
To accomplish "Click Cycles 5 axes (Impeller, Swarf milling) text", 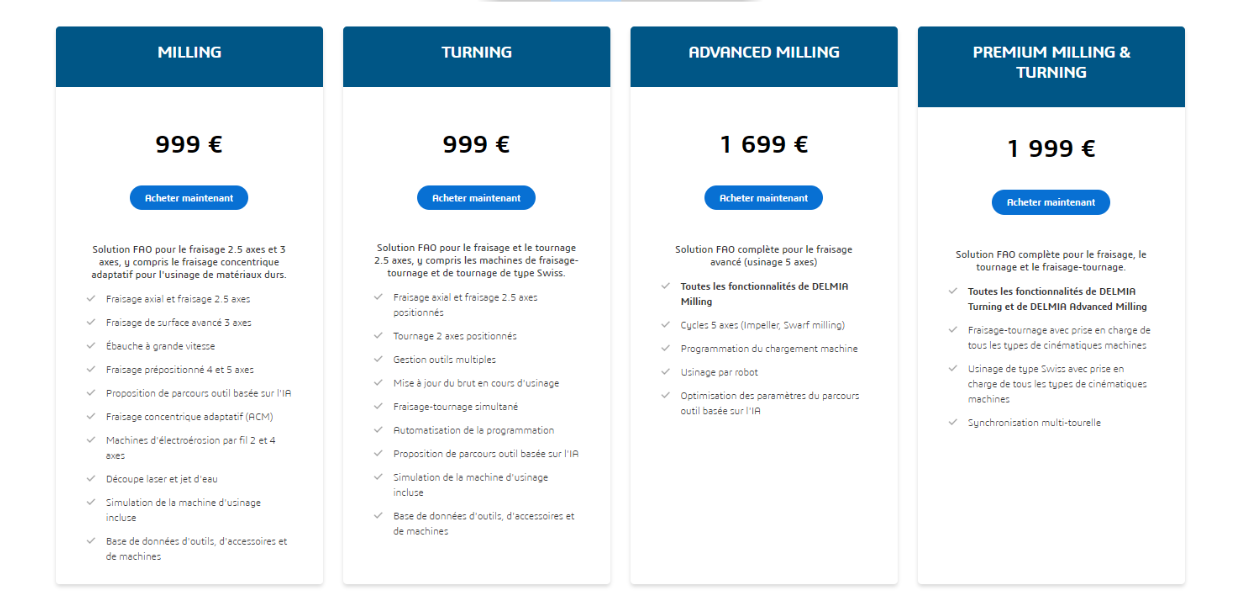I will (x=762, y=325).
